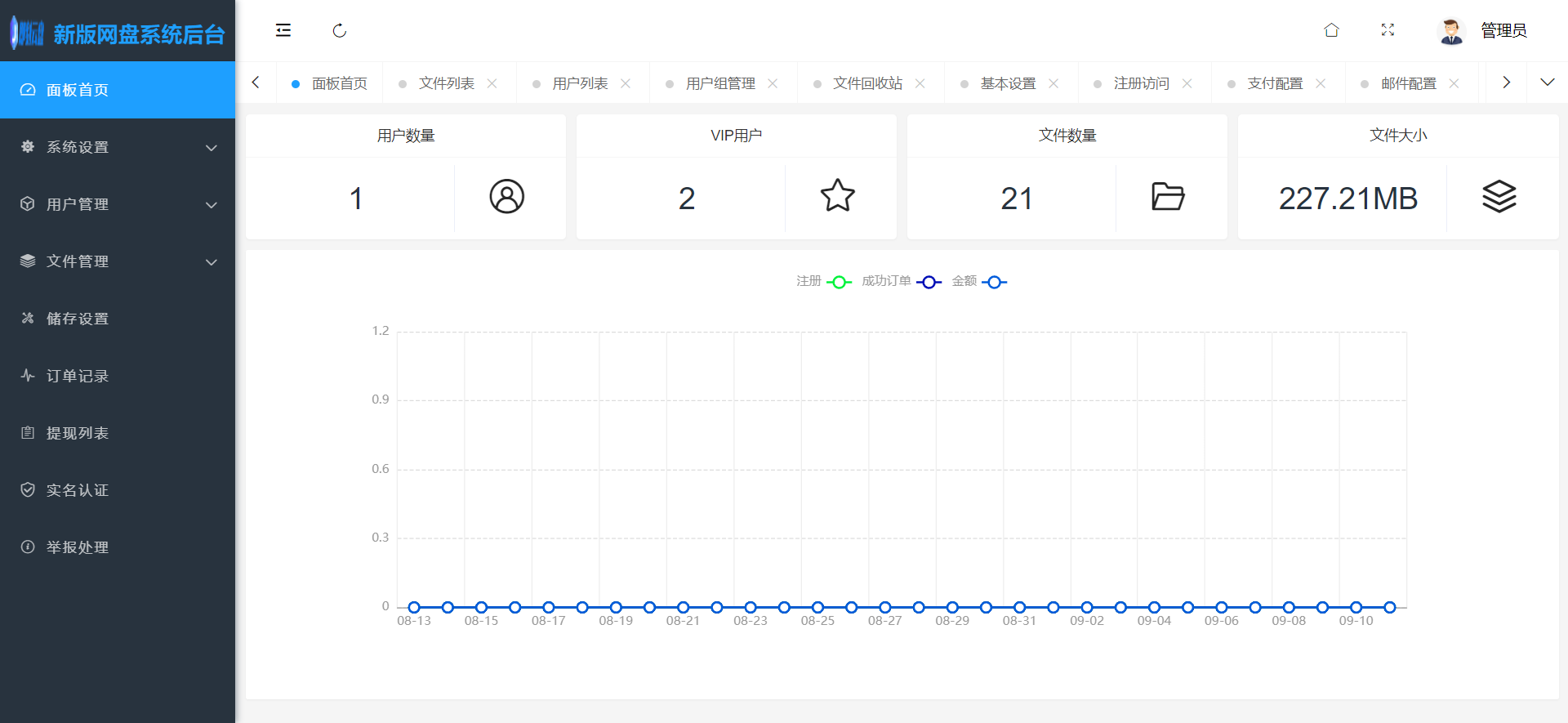1568x723 pixels.
Task: Toggle the 金额 series in chart legend
Action: (979, 281)
